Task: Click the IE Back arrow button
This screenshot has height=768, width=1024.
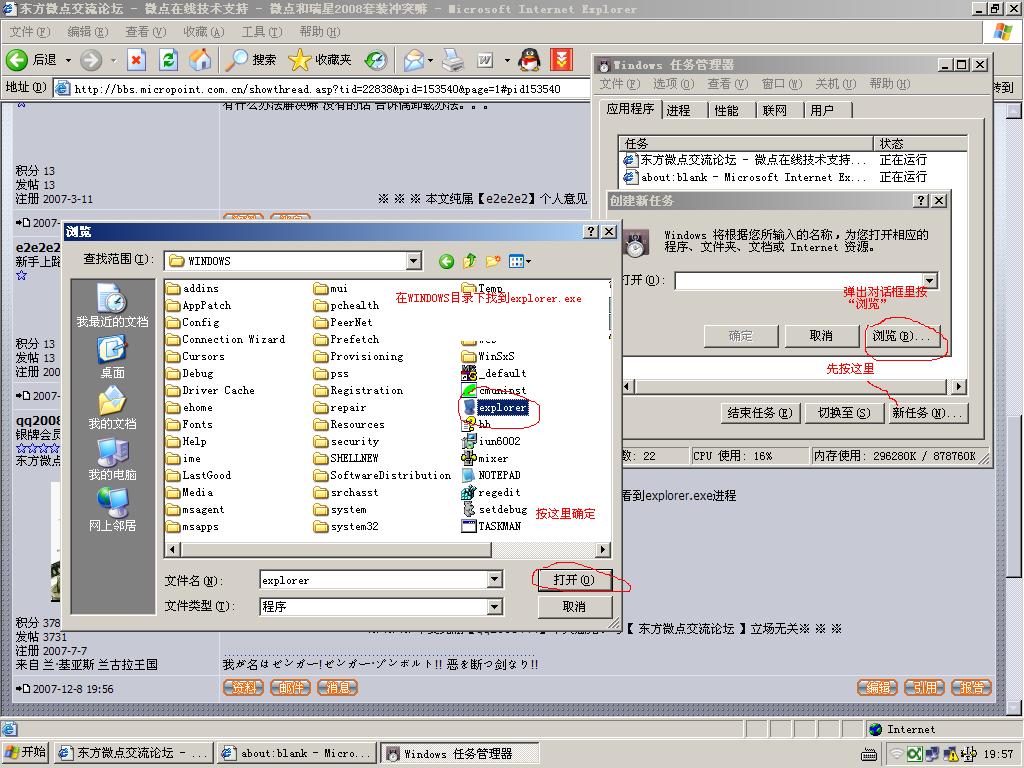Action: pyautogui.click(x=17, y=60)
